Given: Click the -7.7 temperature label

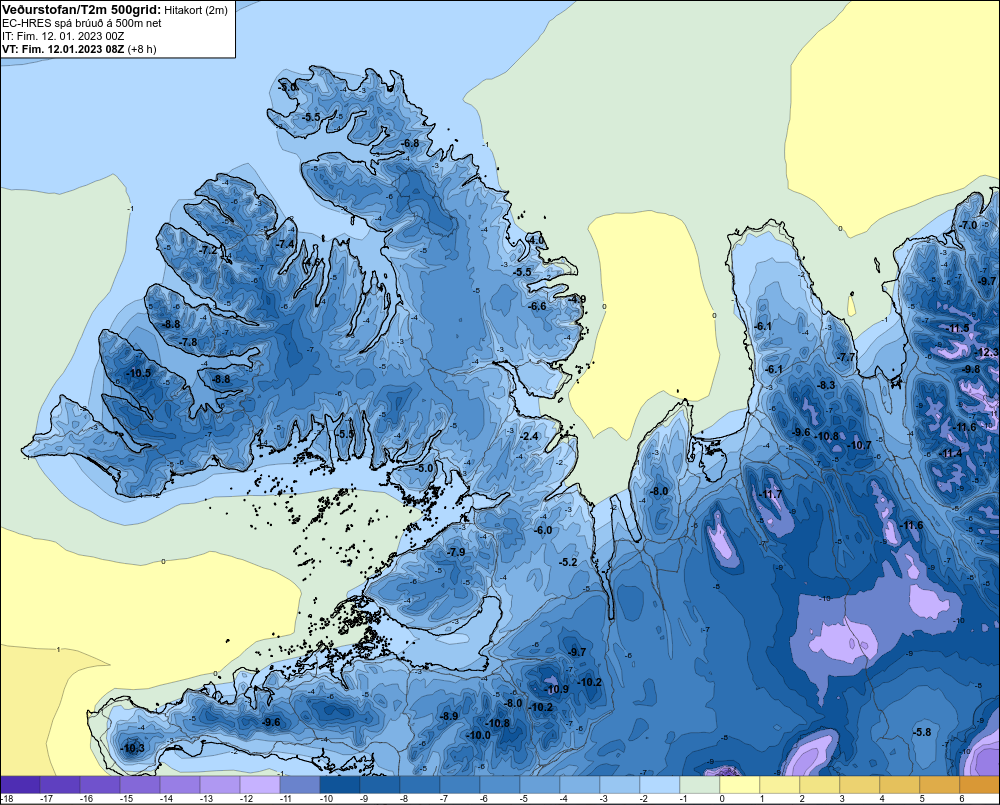Looking at the screenshot, I should coord(846,357).
